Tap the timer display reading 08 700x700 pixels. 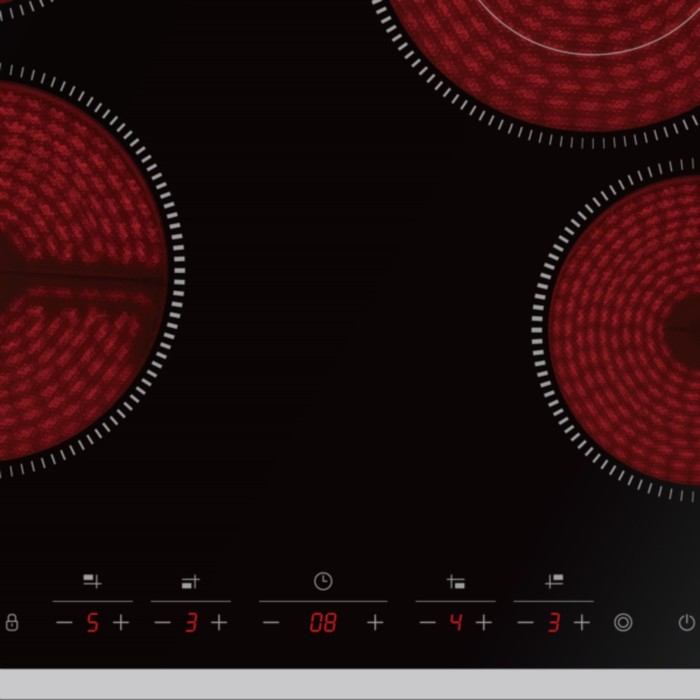(x=323, y=623)
